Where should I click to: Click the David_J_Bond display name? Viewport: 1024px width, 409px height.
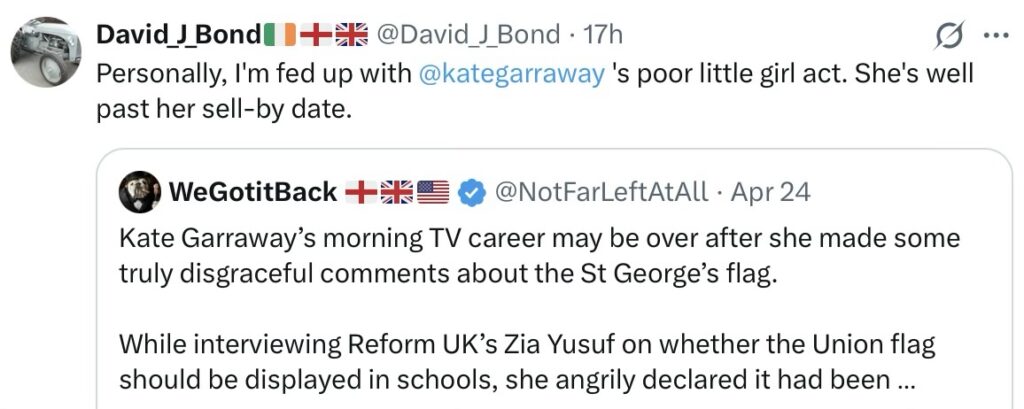(178, 34)
